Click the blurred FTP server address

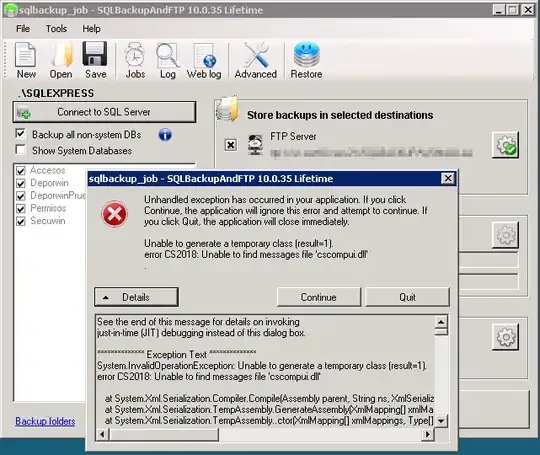tap(371, 153)
